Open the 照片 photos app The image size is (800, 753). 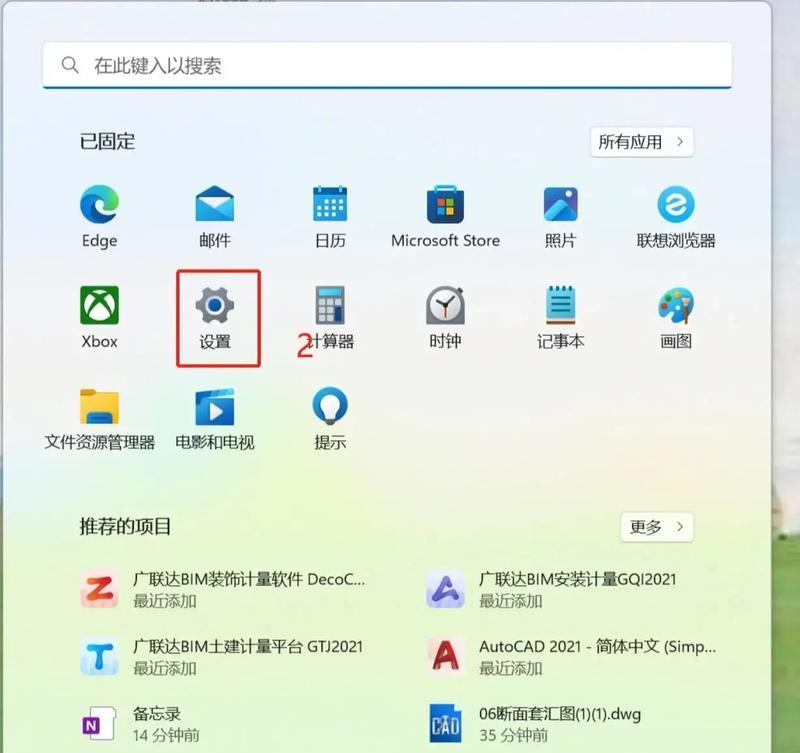(x=560, y=216)
